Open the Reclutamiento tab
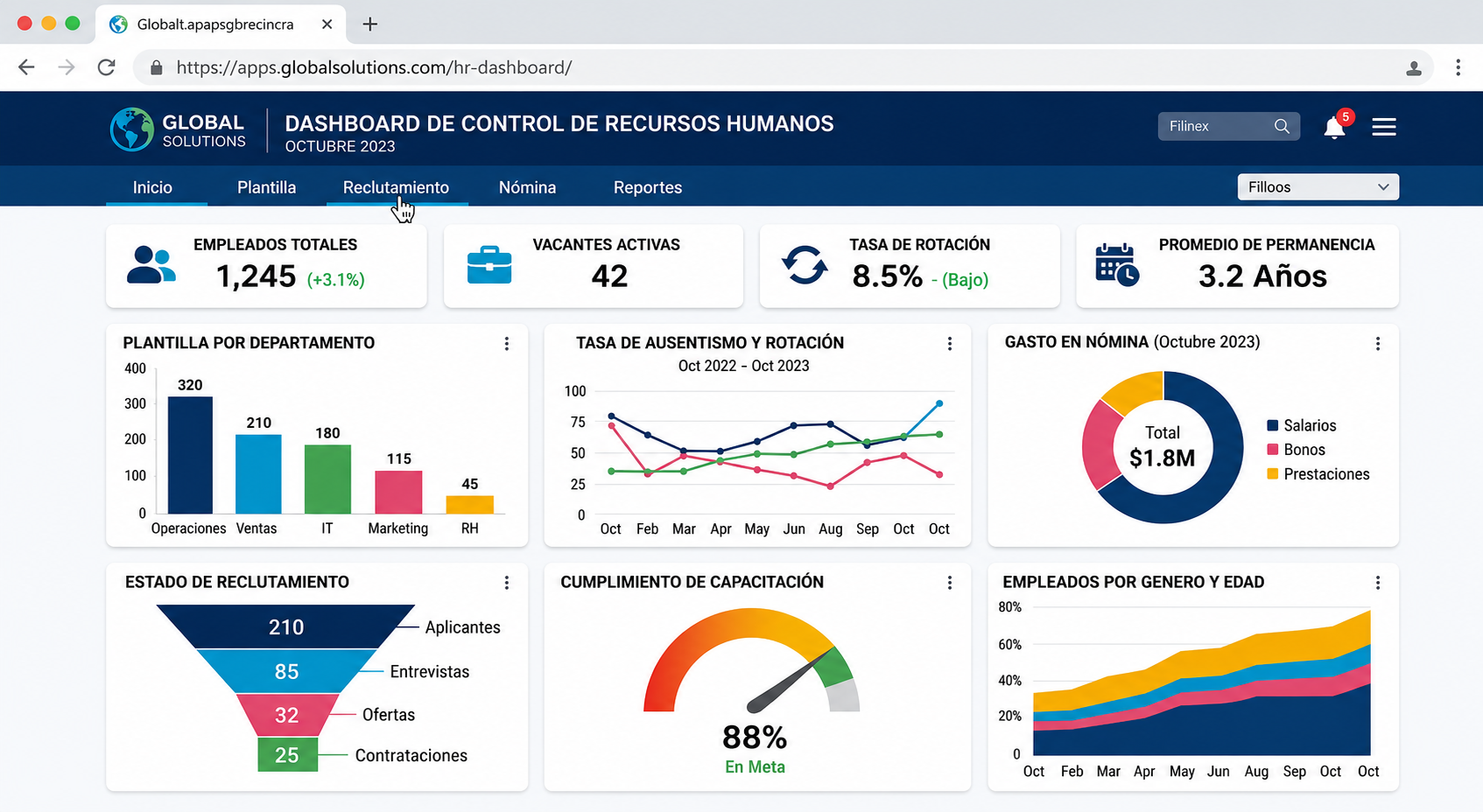This screenshot has width=1483, height=812. point(396,187)
